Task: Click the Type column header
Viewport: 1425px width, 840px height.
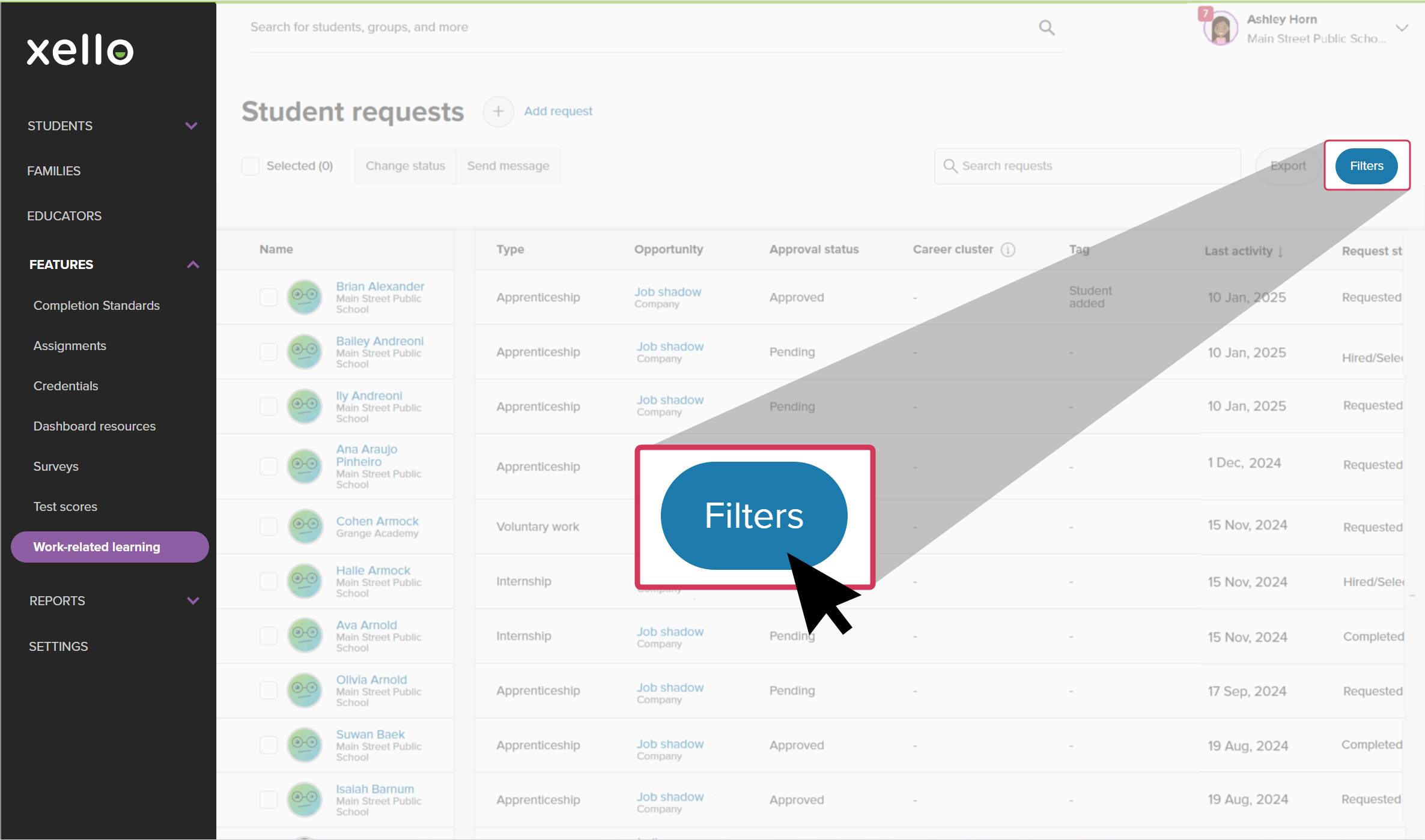Action: tap(510, 250)
